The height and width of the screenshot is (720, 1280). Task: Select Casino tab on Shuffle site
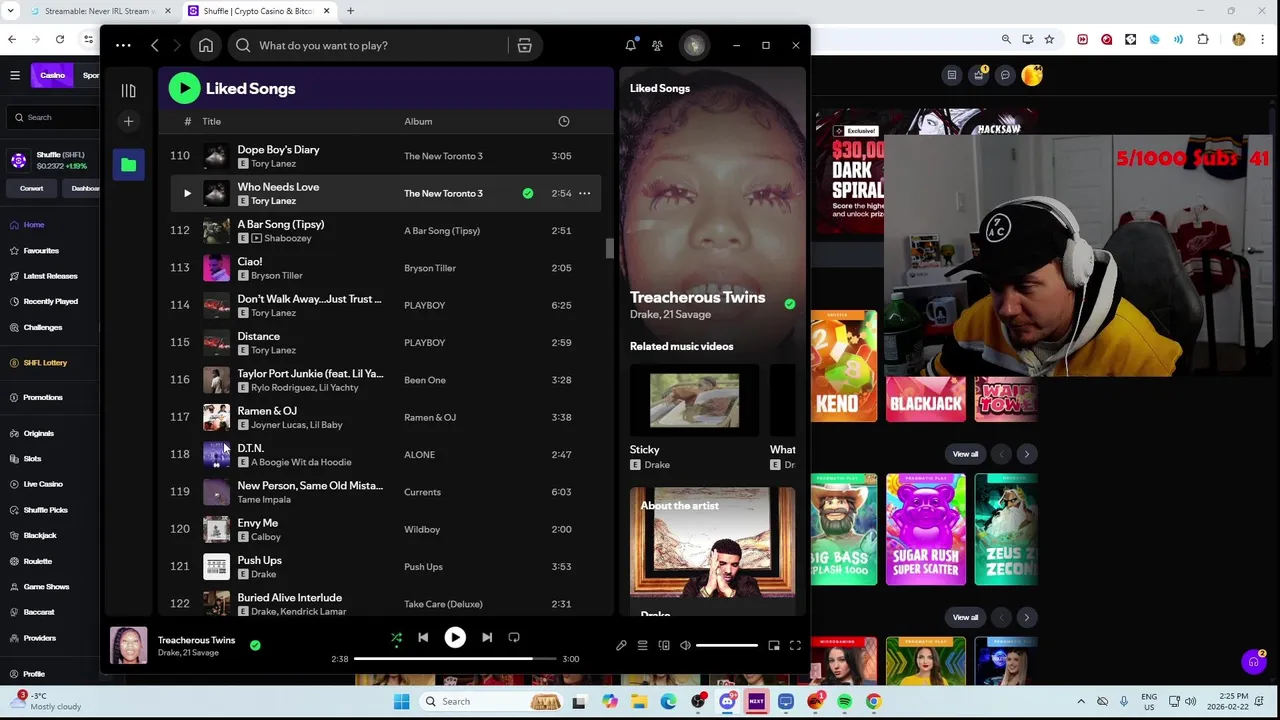point(52,75)
